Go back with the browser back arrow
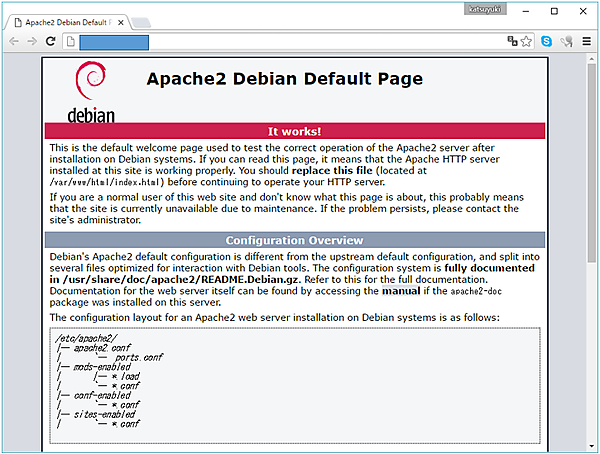This screenshot has width=600, height=454. pos(14,41)
